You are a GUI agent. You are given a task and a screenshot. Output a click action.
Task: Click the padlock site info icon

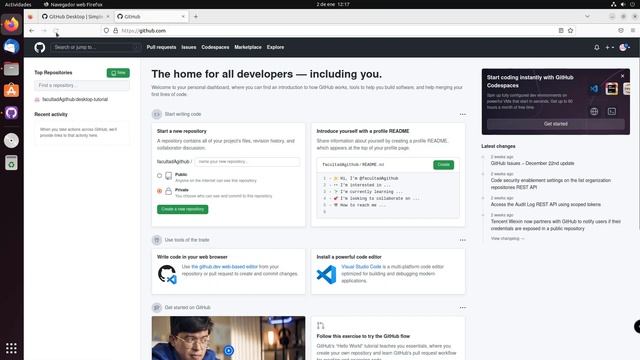coord(116,31)
